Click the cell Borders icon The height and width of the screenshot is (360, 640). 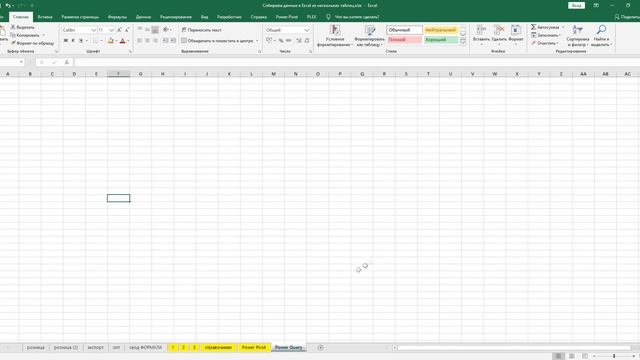96,40
